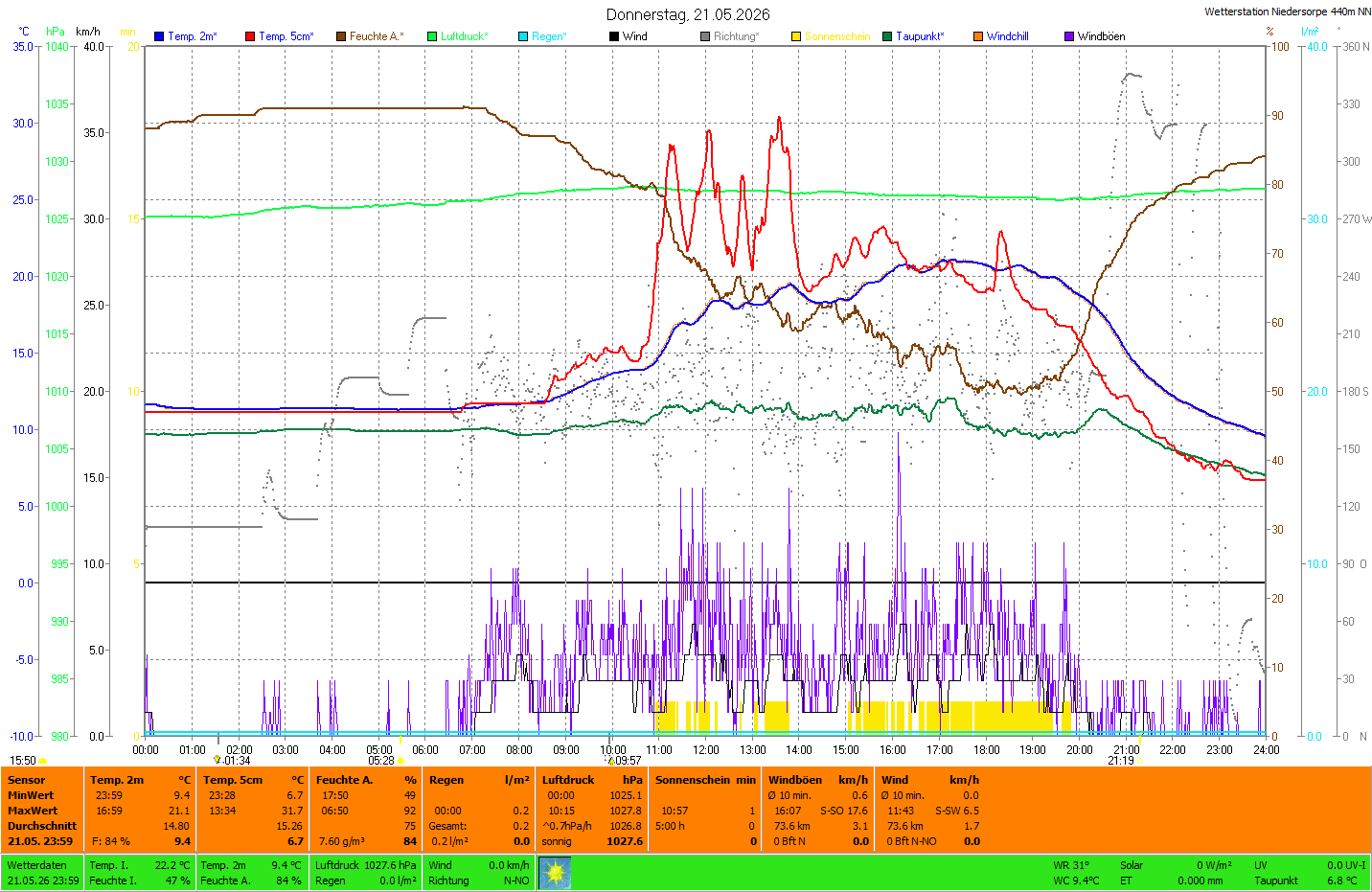Click the 'S-SW 6.5' wind maximum value
Image resolution: width=1372 pixels, height=892 pixels.
coord(957,811)
